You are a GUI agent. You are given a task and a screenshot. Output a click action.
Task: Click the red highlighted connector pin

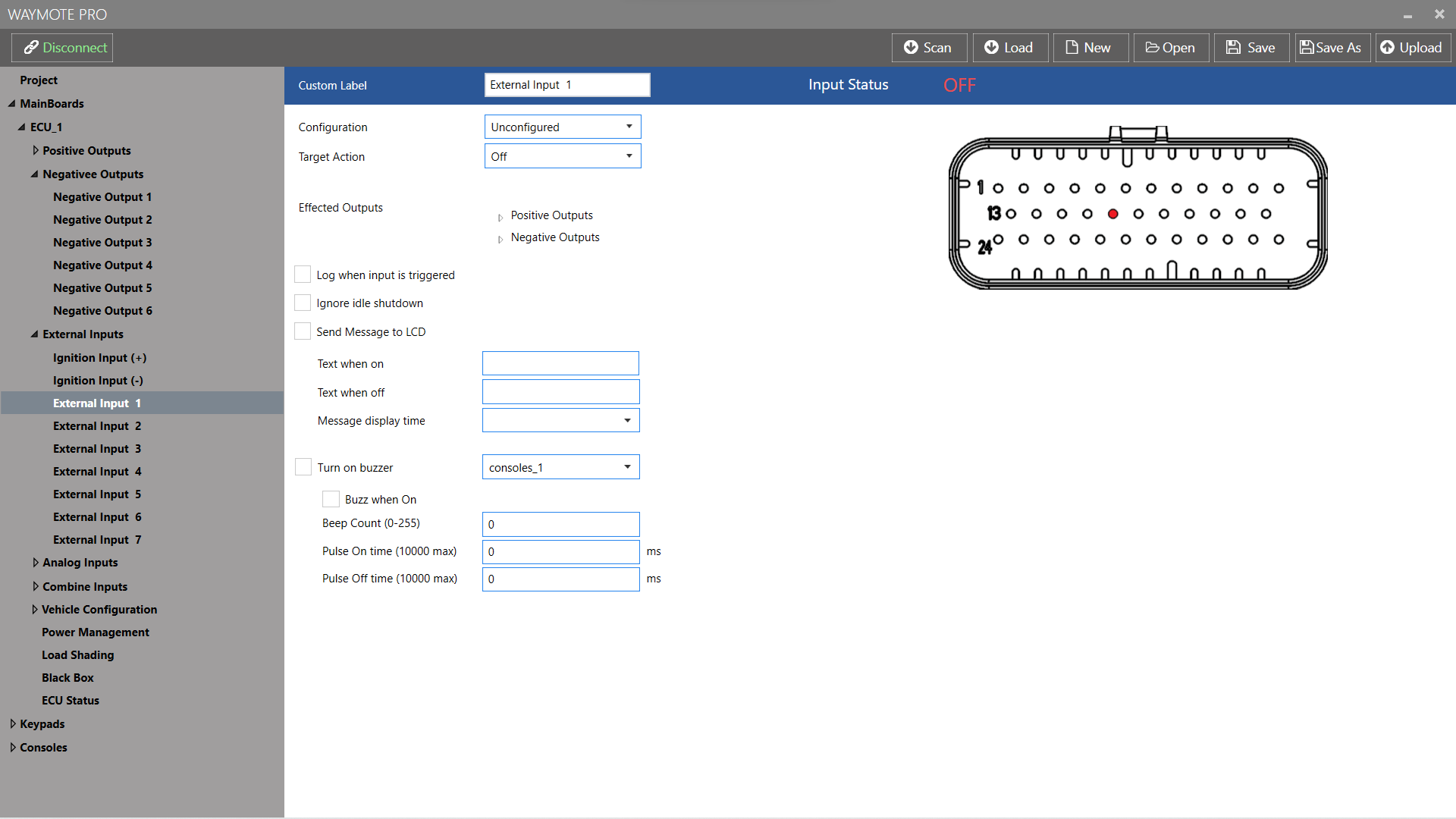(1112, 214)
